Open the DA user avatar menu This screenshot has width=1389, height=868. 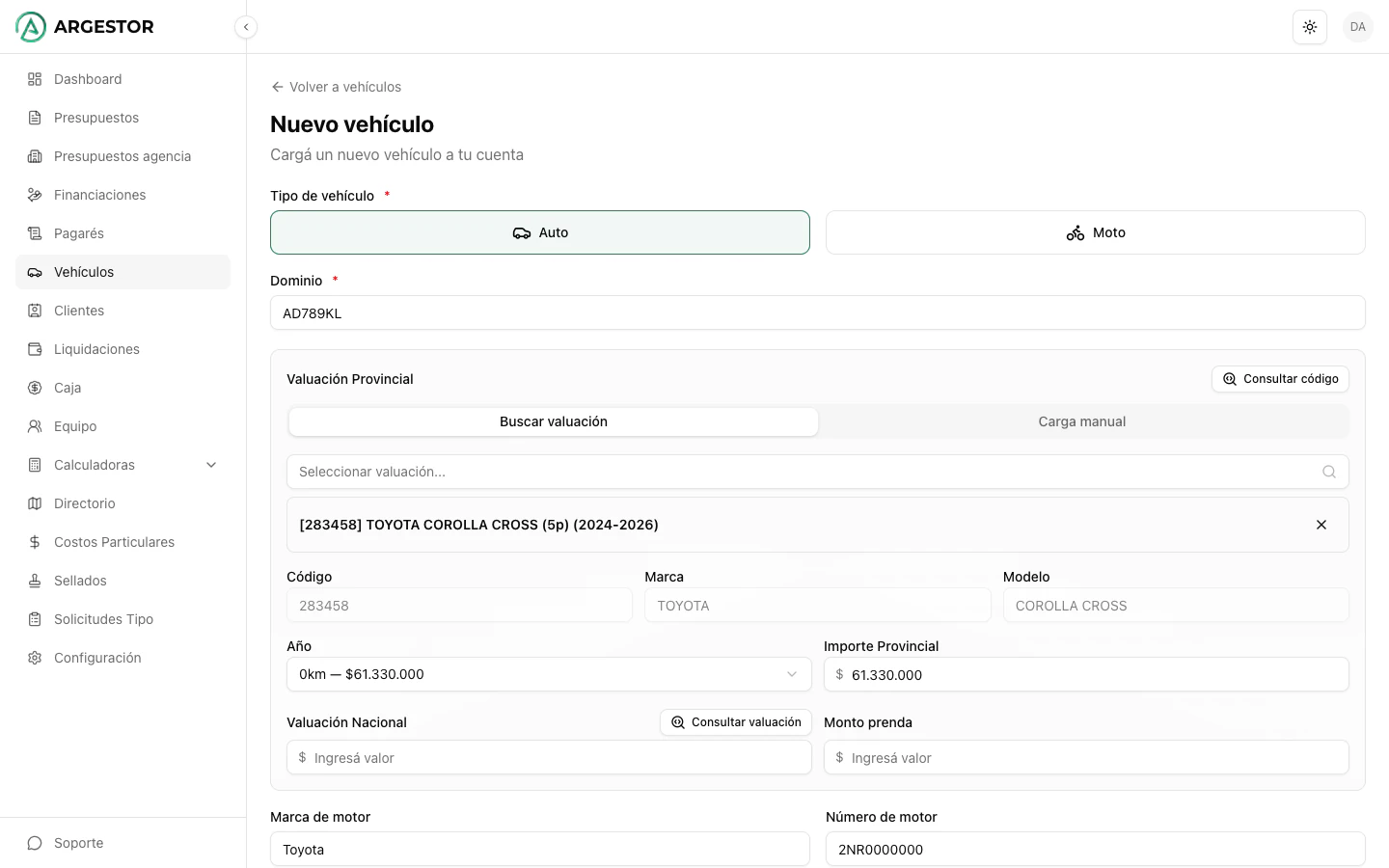[1358, 27]
